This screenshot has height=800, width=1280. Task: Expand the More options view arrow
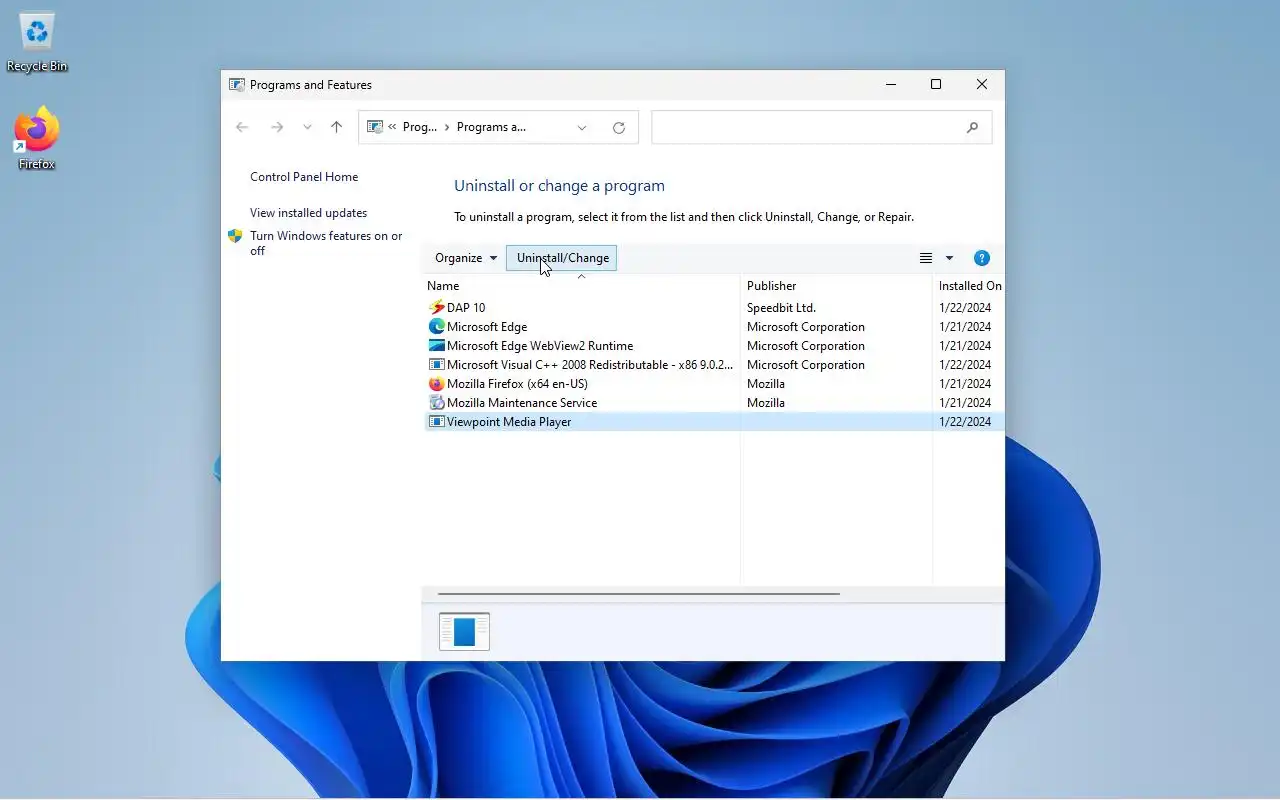coord(949,258)
